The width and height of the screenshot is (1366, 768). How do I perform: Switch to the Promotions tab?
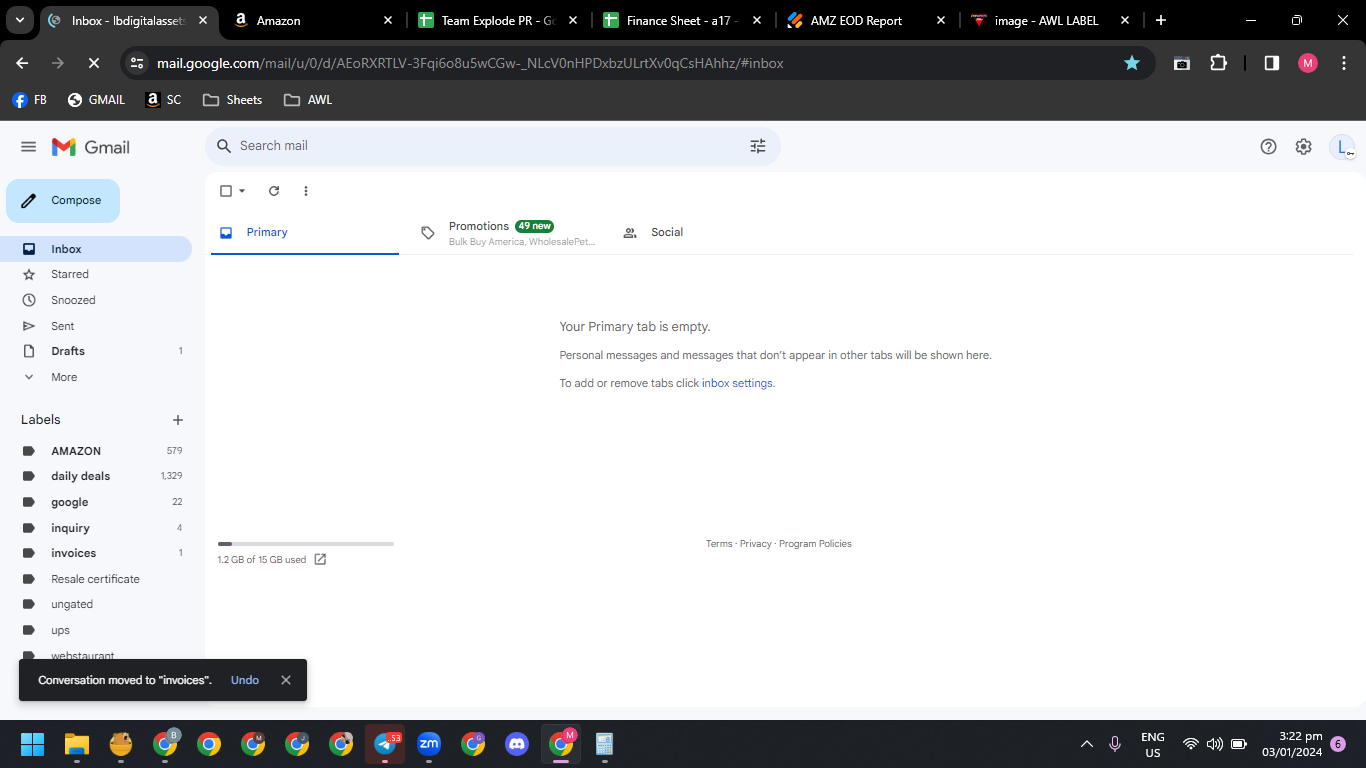(508, 233)
